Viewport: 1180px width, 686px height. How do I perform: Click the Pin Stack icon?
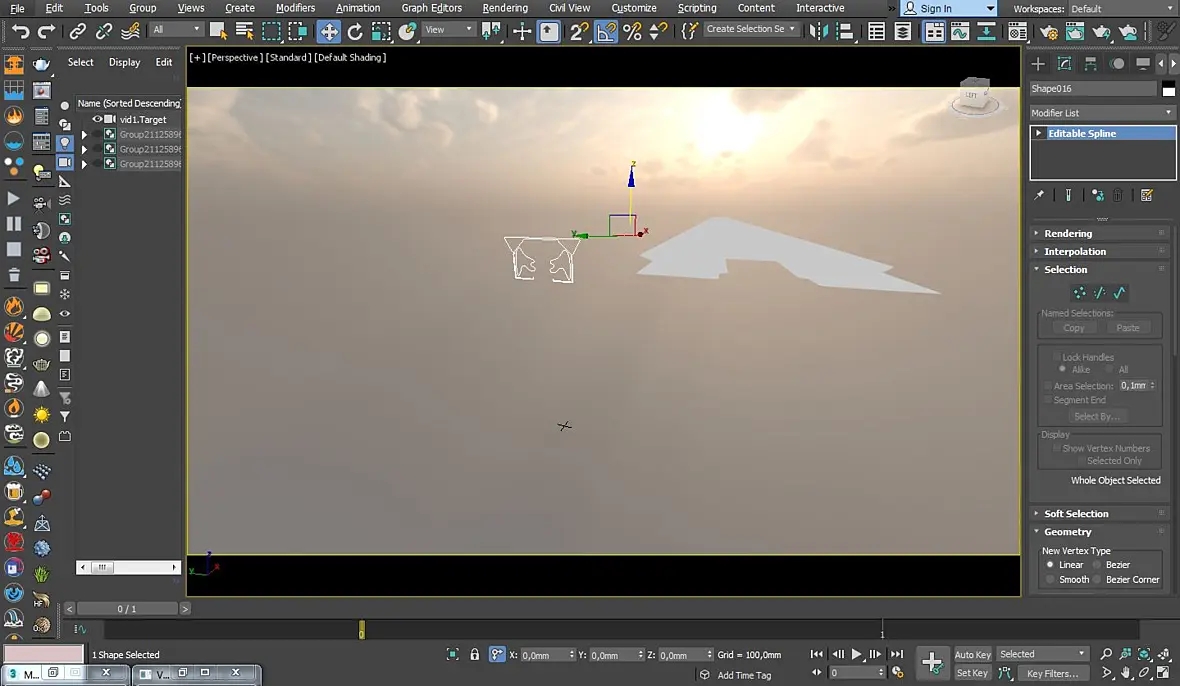1039,196
